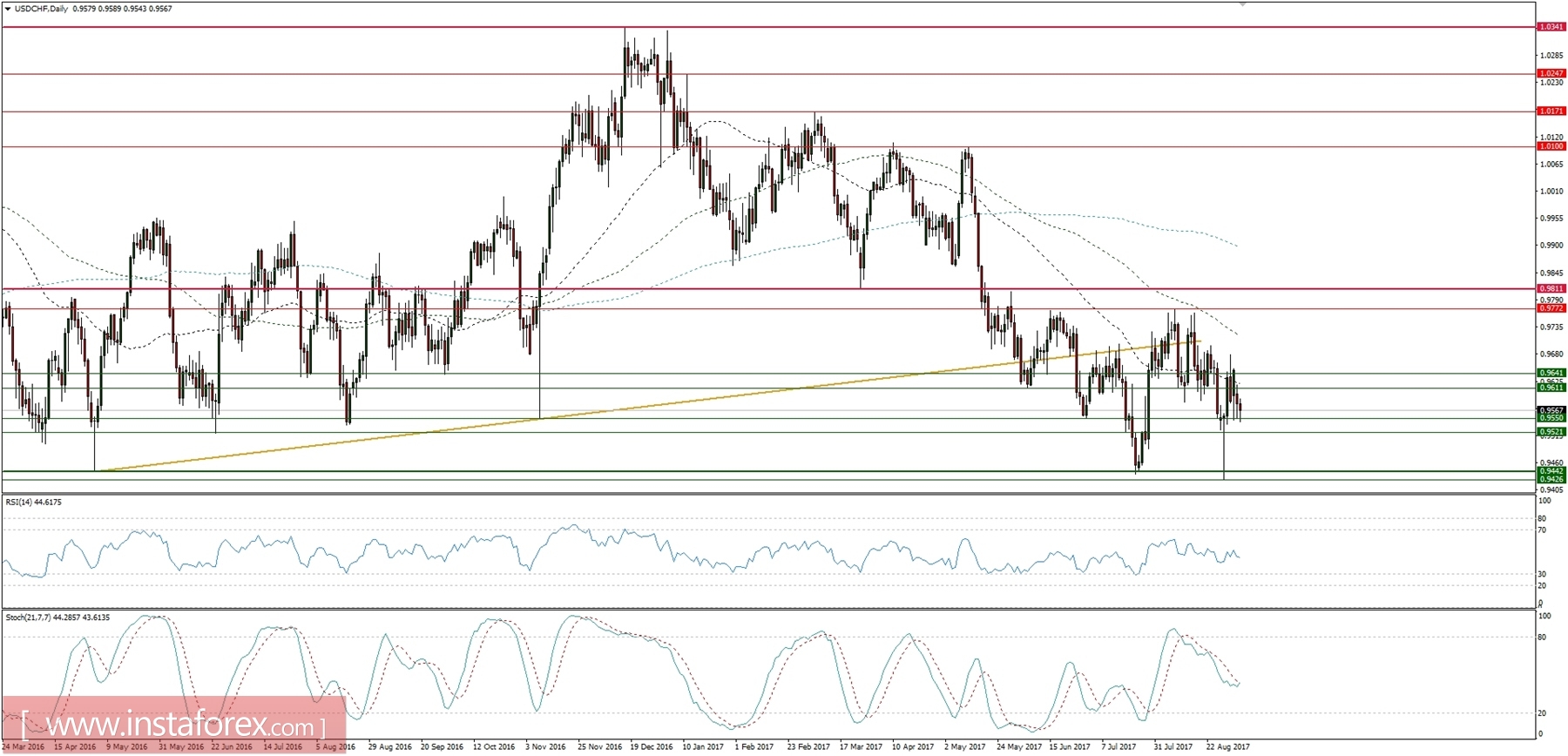This screenshot has height=756, width=1568.
Task: Click the 22 Aug 2017 date label
Action: point(1227,747)
